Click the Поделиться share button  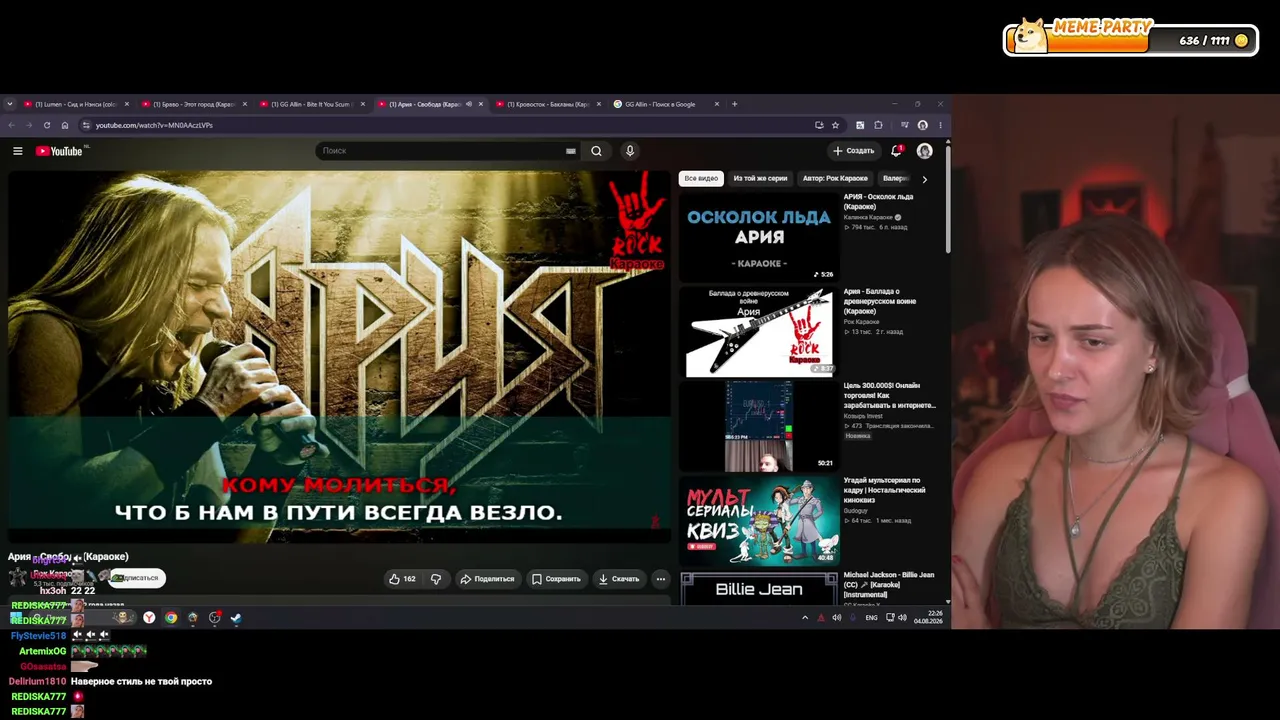pyautogui.click(x=487, y=579)
